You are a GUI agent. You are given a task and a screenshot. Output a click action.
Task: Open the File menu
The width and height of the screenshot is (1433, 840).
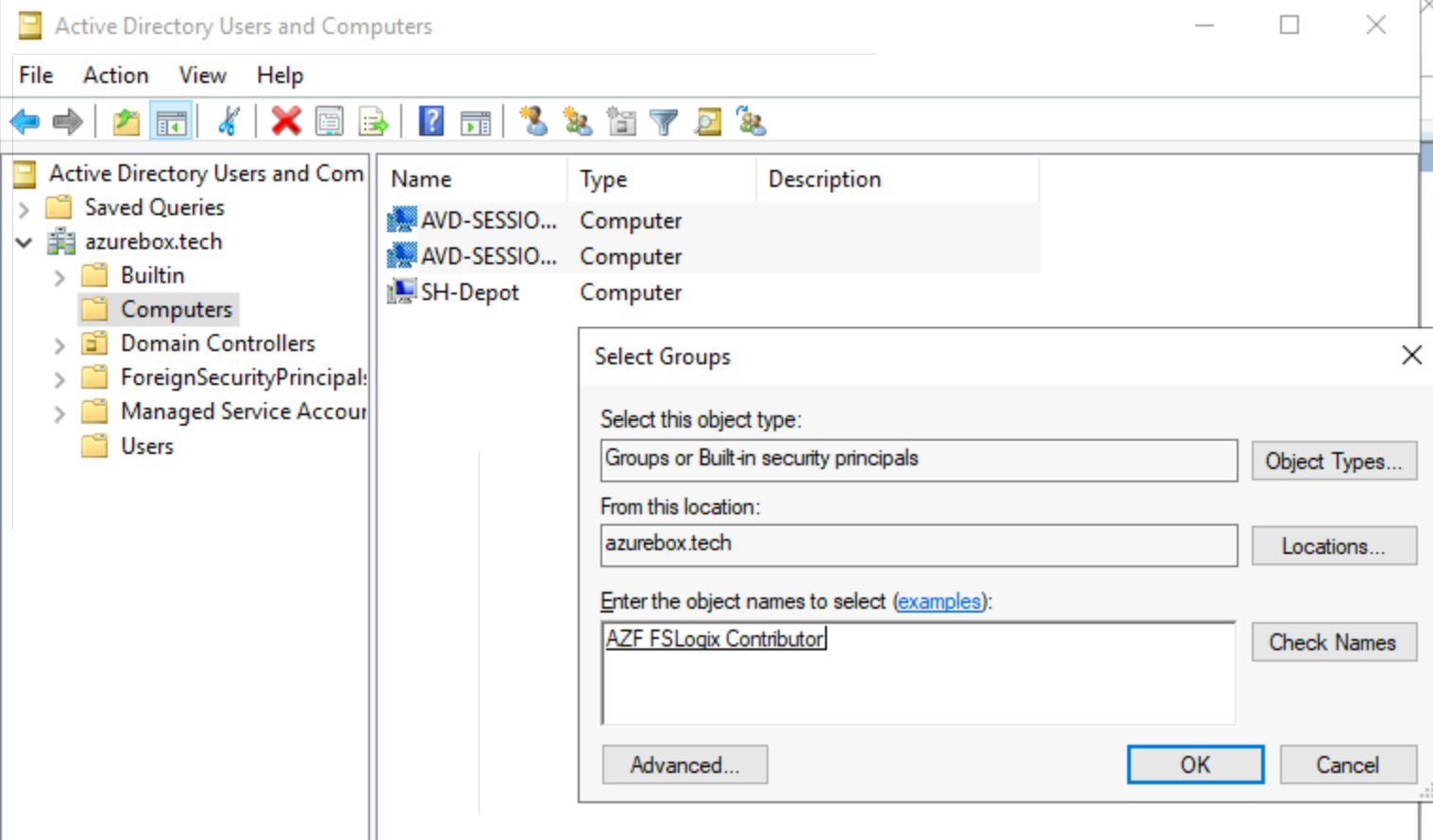coord(36,76)
